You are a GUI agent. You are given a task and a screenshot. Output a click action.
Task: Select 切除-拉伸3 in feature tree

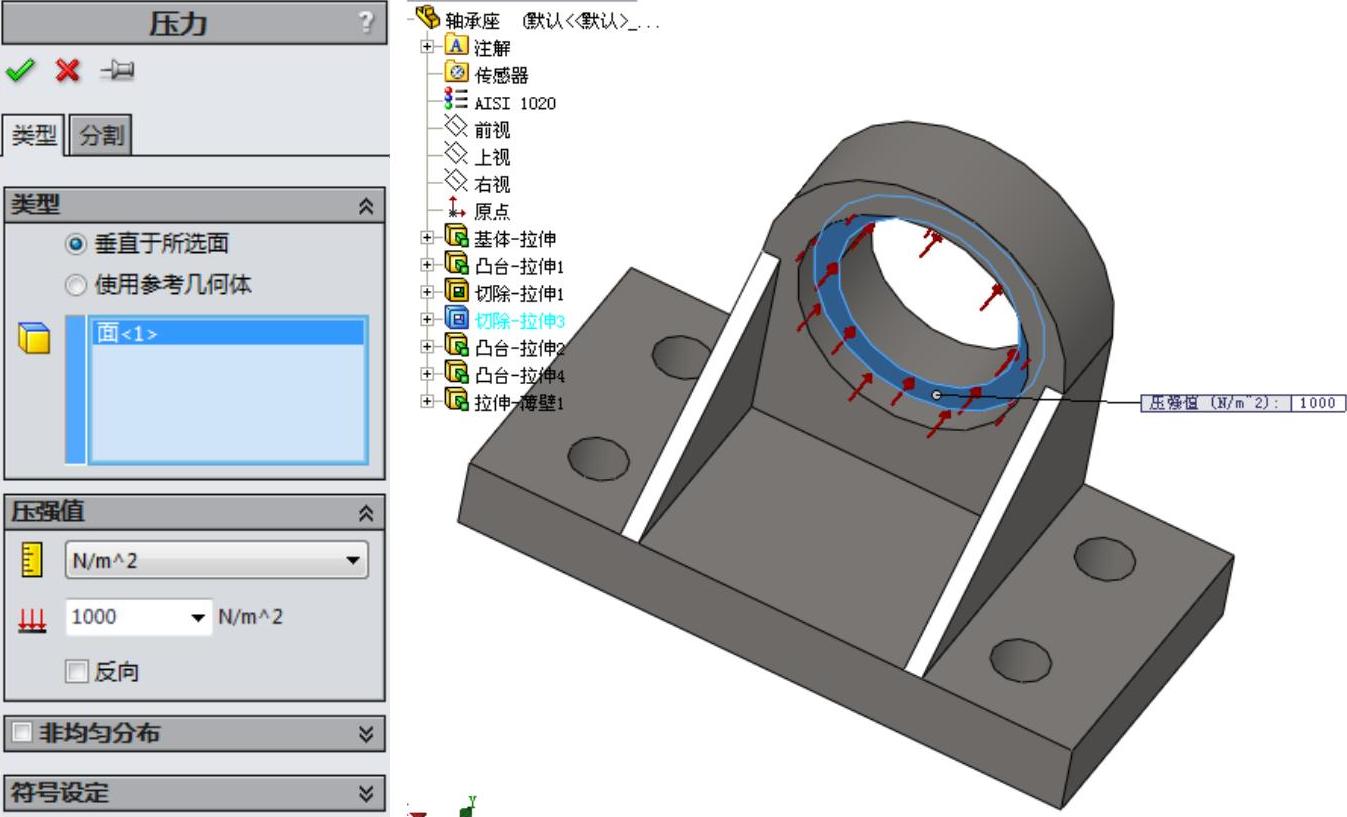click(519, 320)
